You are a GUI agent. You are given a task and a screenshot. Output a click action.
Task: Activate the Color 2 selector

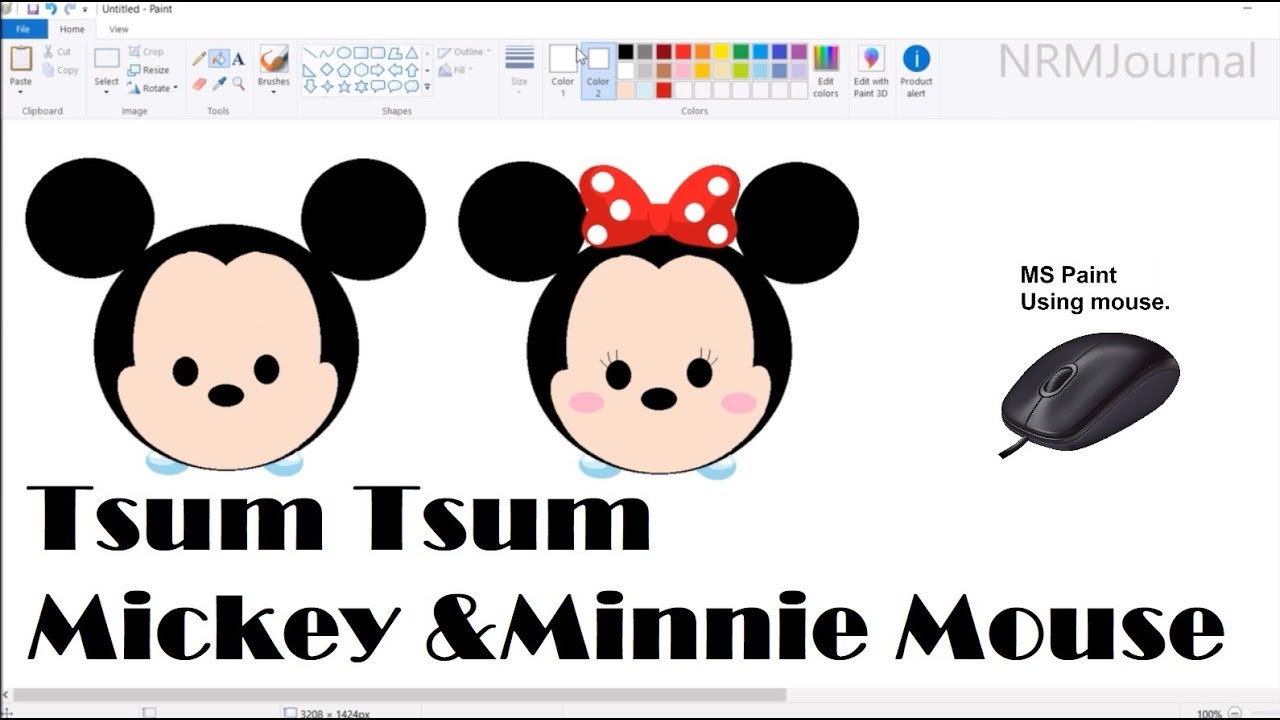(x=598, y=71)
